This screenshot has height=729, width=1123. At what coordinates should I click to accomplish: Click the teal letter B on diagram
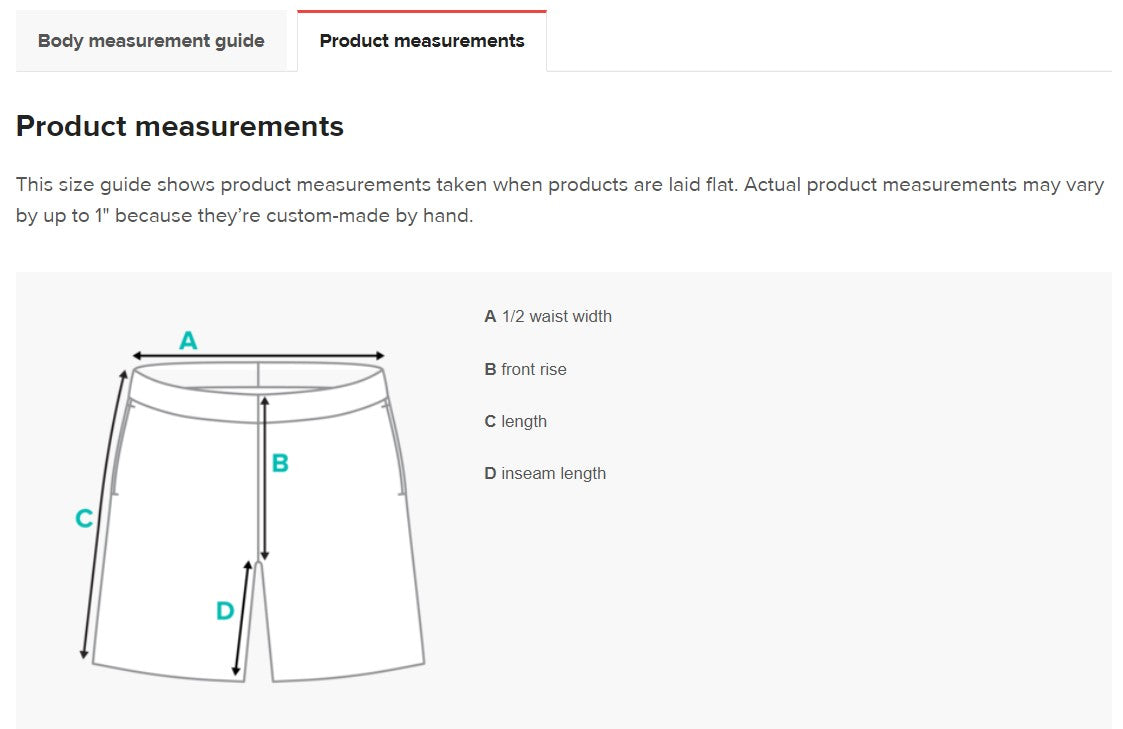(280, 463)
